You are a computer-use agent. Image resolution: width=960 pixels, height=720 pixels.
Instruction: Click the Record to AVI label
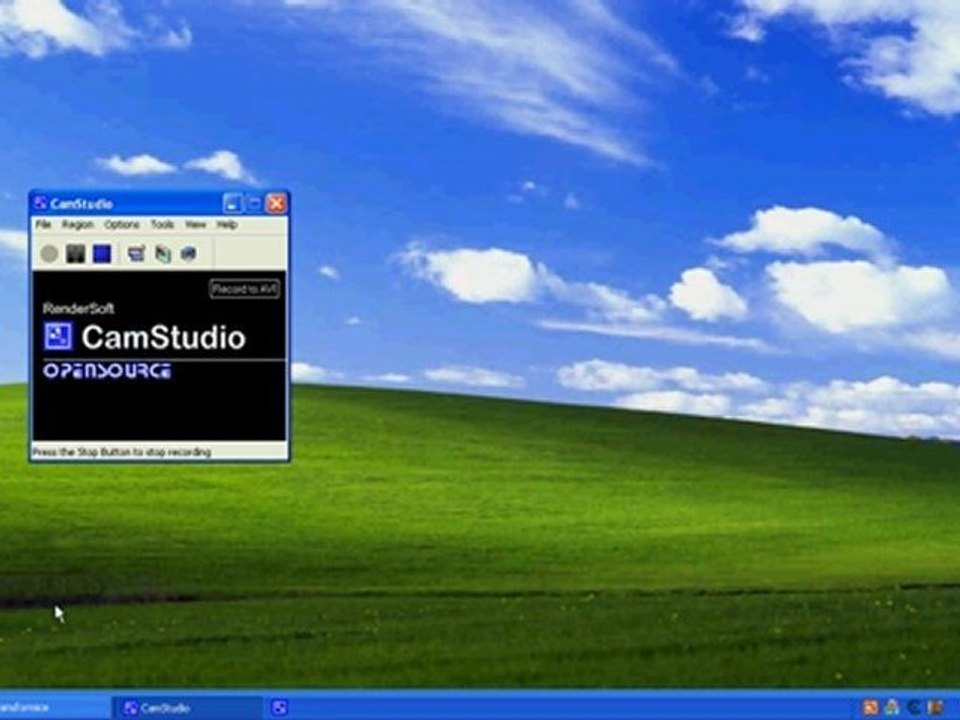click(245, 289)
